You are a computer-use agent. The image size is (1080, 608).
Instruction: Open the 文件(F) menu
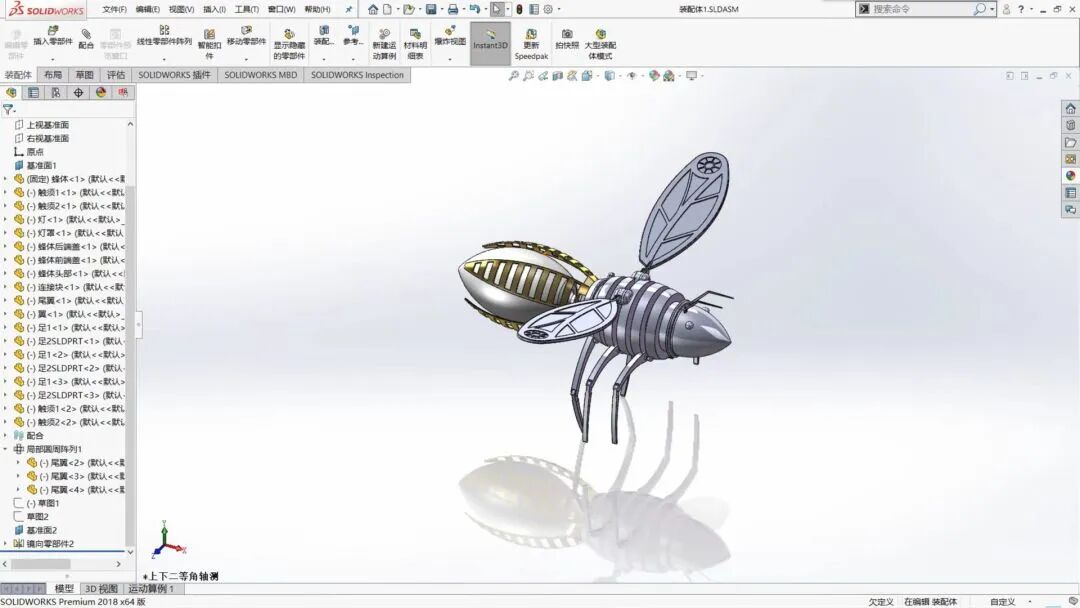(x=114, y=10)
